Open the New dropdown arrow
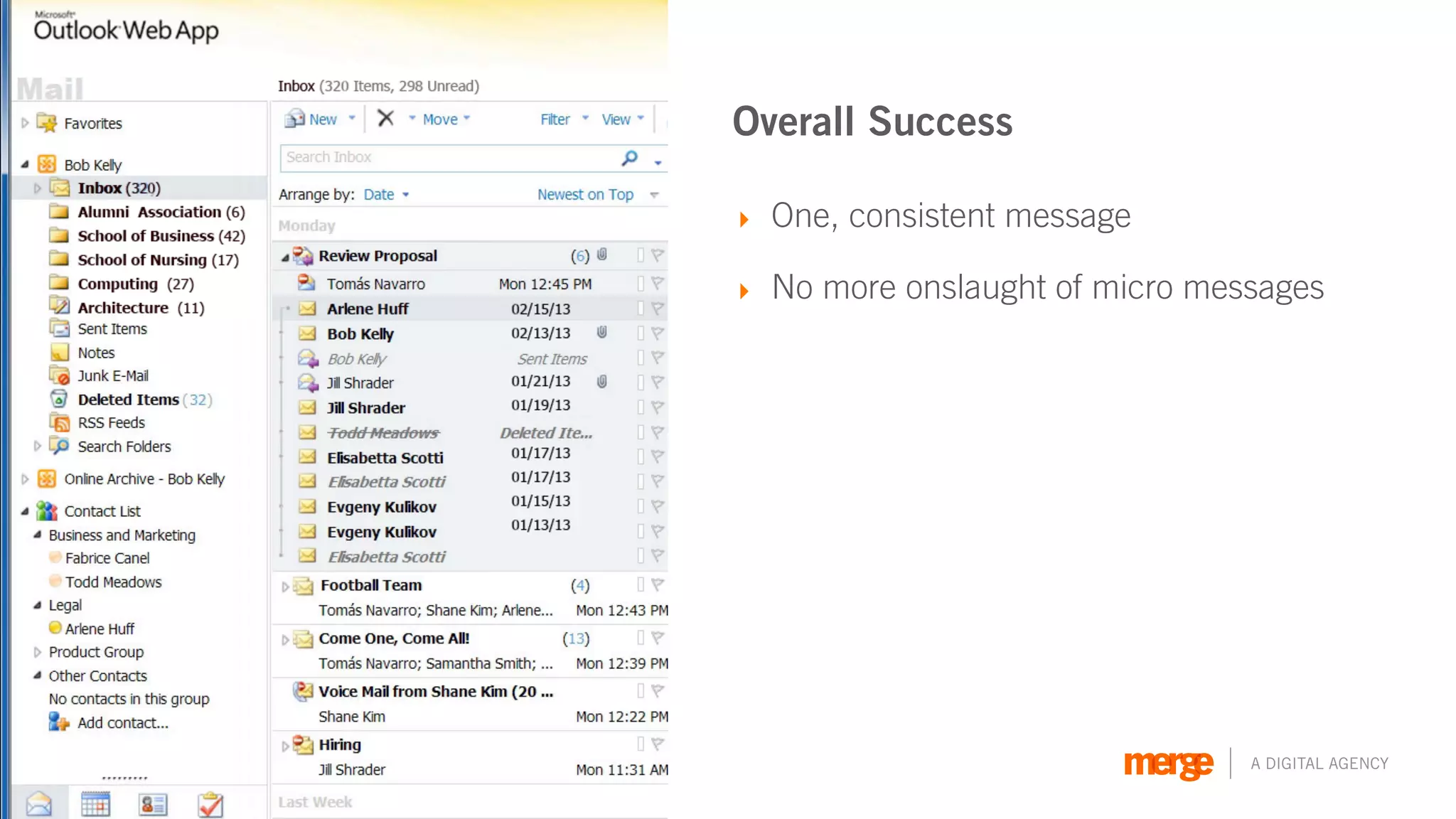1456x819 pixels. pyautogui.click(x=351, y=119)
